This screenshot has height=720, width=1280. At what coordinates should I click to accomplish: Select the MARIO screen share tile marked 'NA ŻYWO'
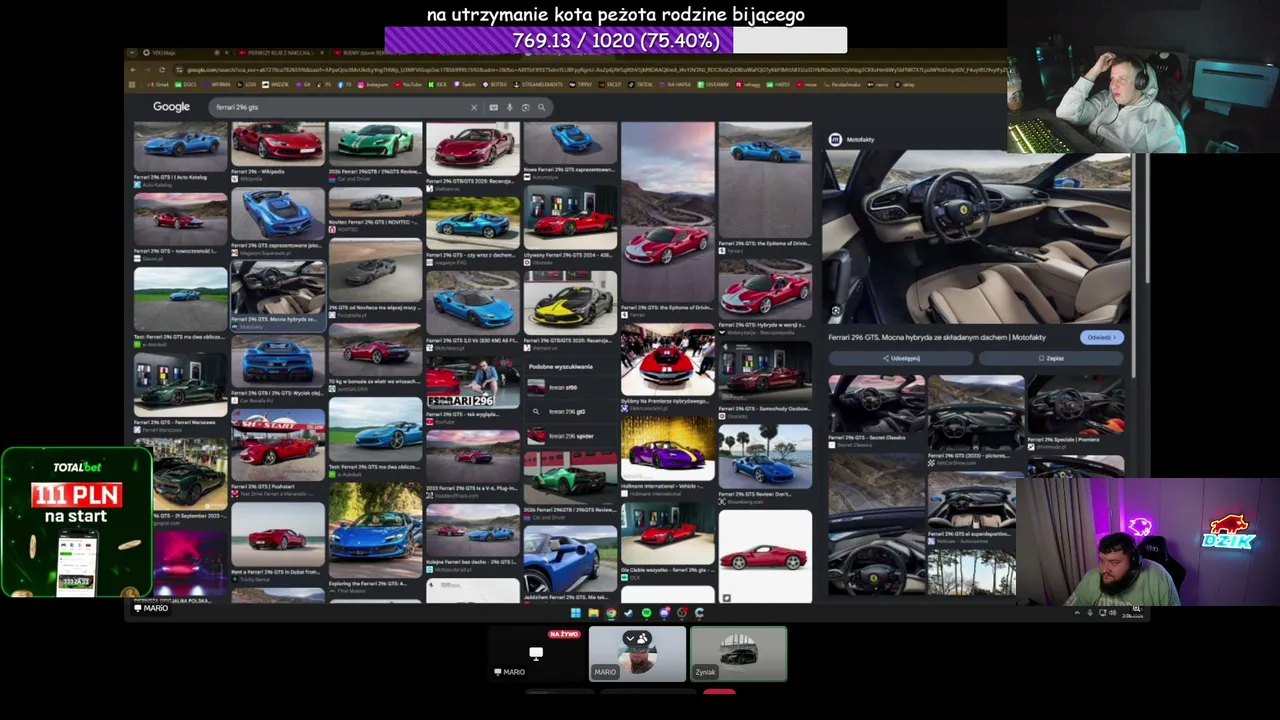tap(536, 654)
